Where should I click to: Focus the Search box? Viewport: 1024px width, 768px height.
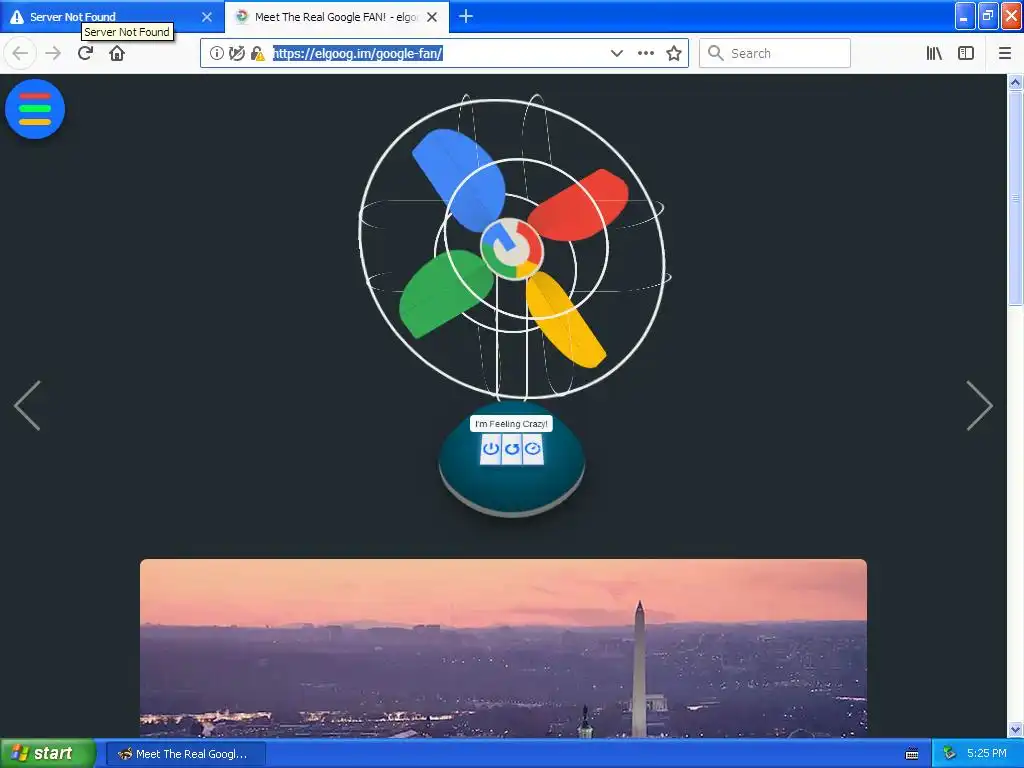click(x=775, y=54)
